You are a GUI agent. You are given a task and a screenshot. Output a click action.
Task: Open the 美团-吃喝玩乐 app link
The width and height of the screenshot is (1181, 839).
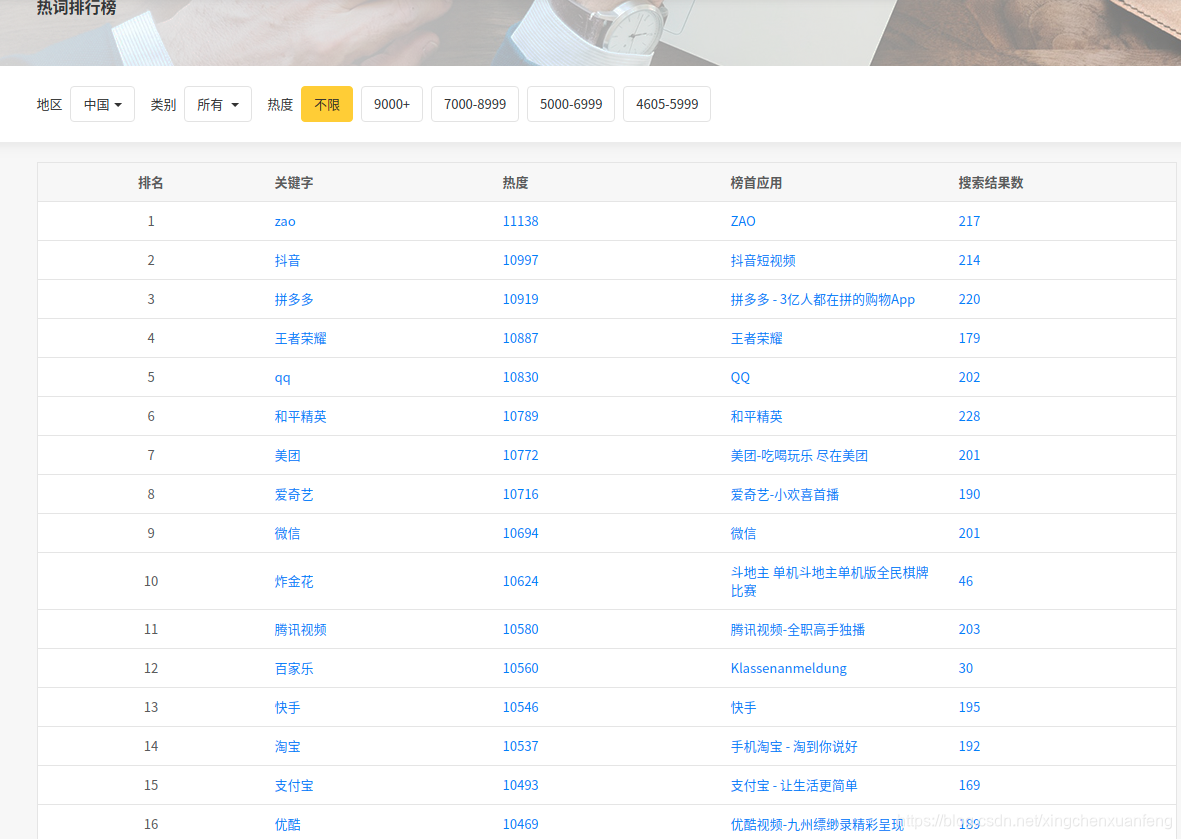[799, 455]
